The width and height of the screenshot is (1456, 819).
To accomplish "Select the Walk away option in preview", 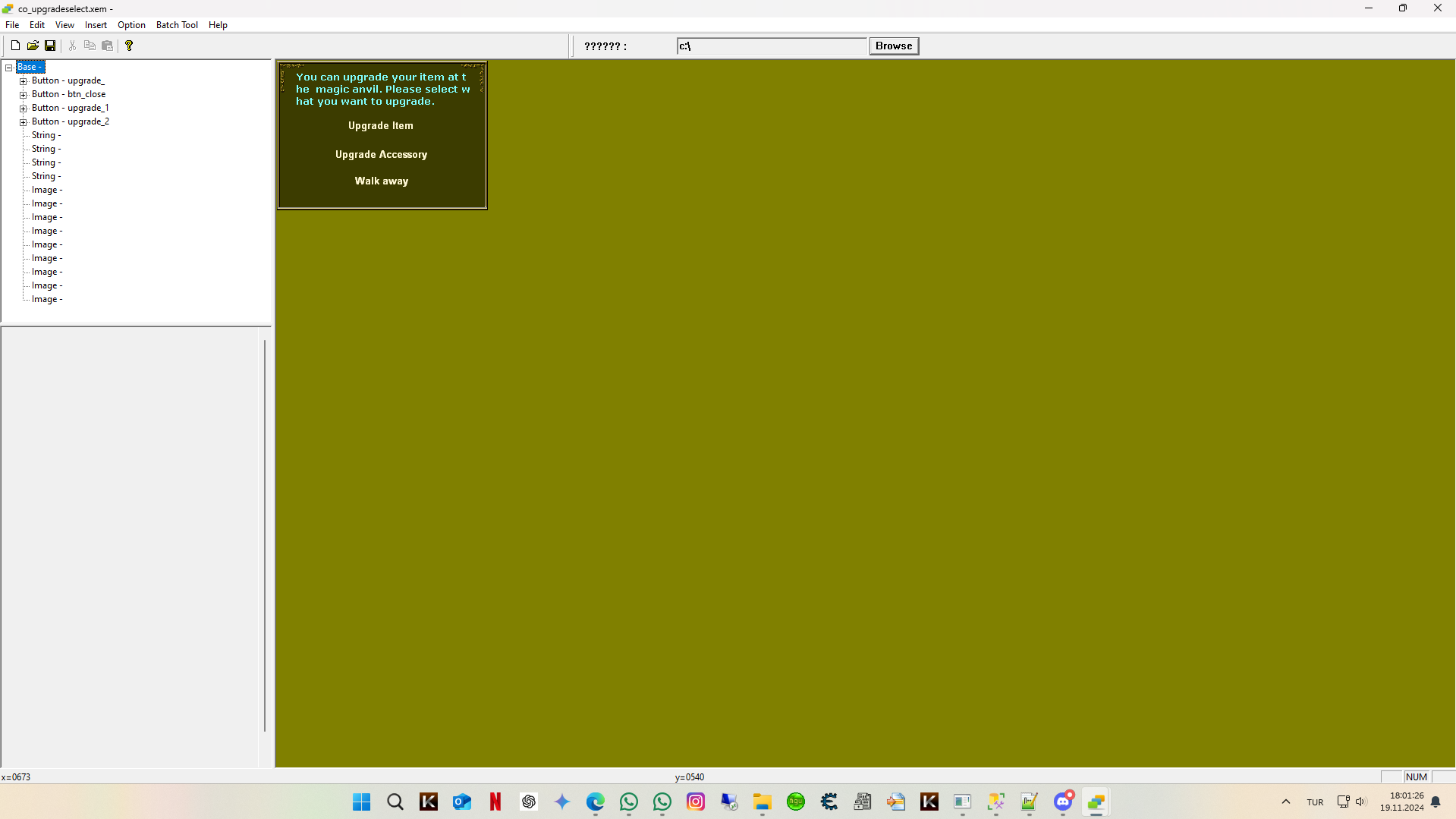I will pos(381,181).
